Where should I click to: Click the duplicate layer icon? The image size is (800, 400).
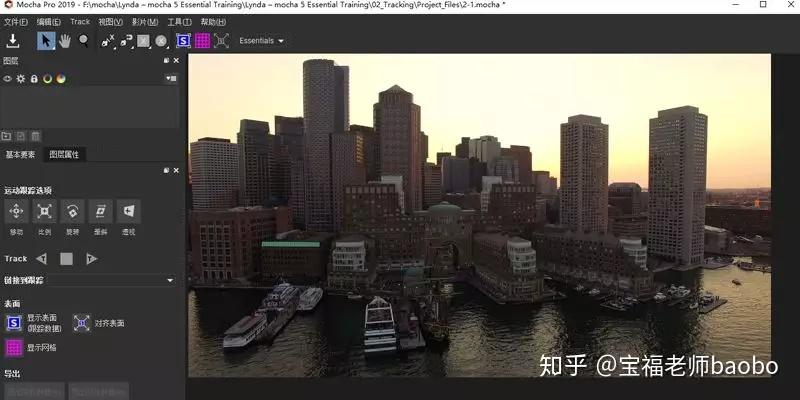pyautogui.click(x=21, y=136)
